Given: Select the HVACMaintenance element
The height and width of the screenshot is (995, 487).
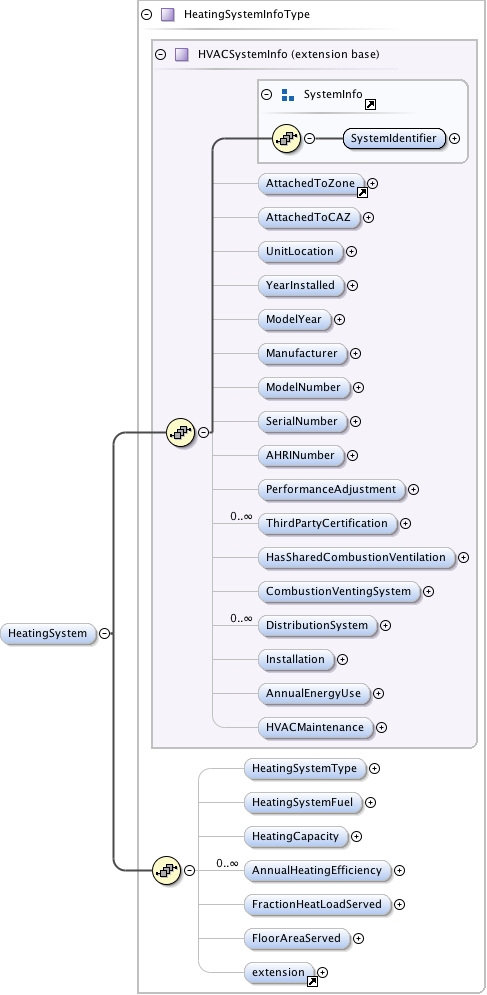Looking at the screenshot, I should click(x=316, y=727).
